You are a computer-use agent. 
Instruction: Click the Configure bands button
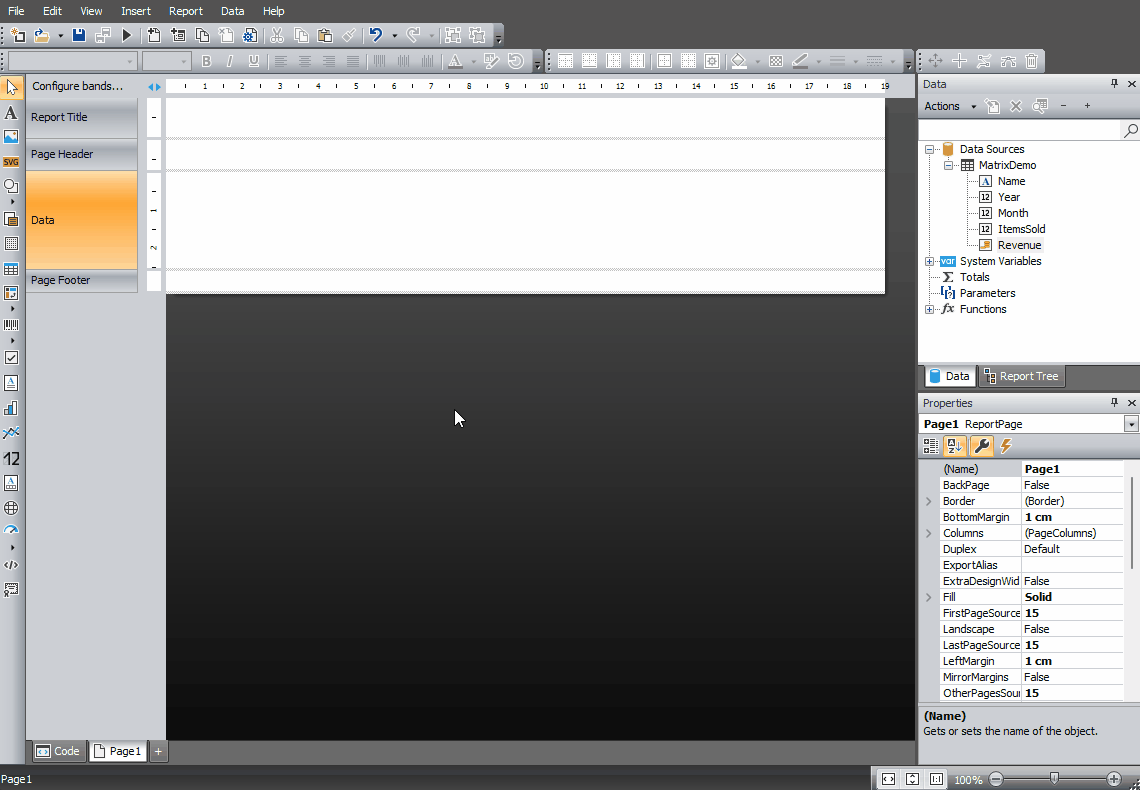coord(77,86)
